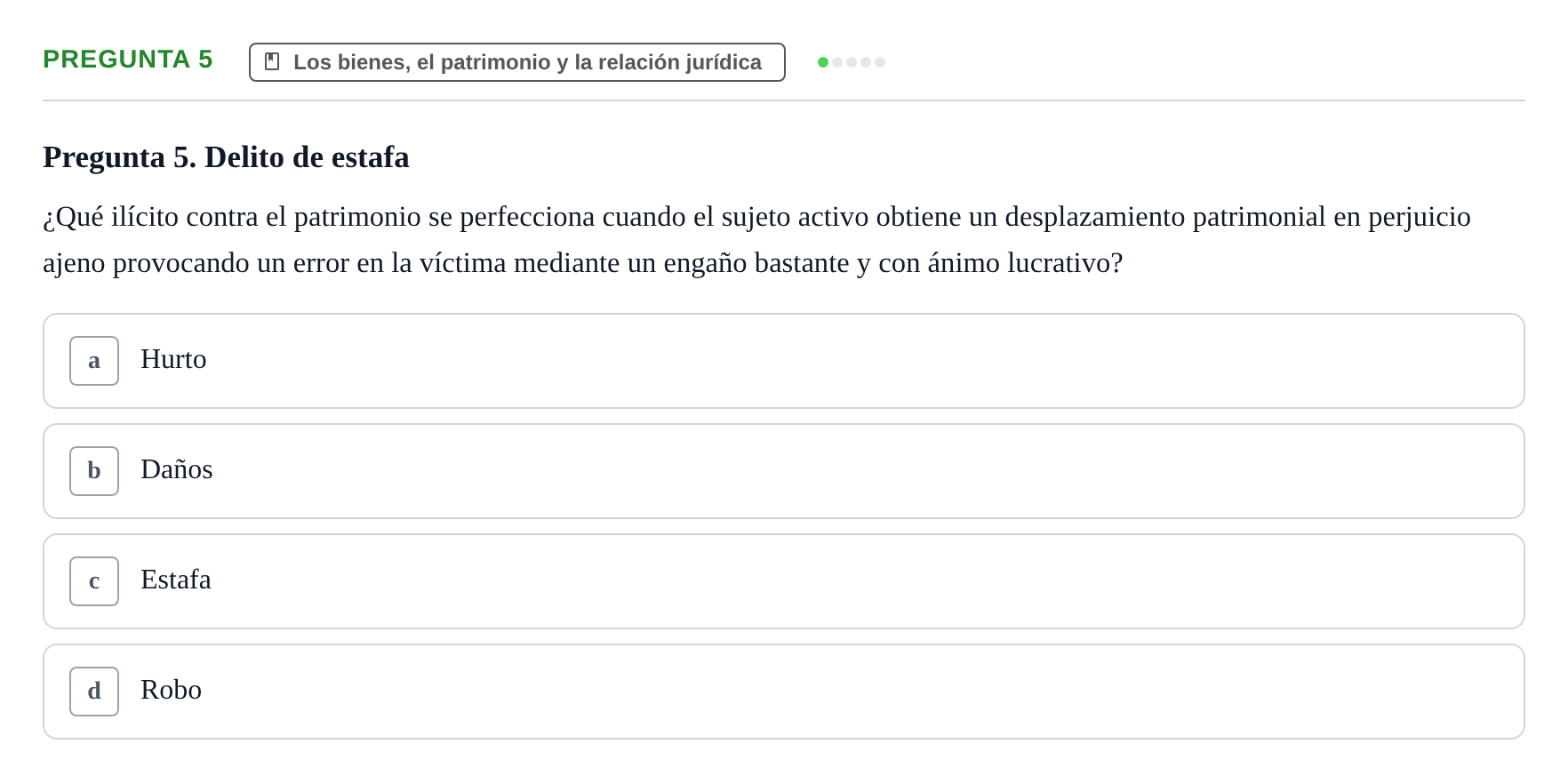The width and height of the screenshot is (1568, 784).
Task: Click the green progress dot indicator
Action: [823, 62]
